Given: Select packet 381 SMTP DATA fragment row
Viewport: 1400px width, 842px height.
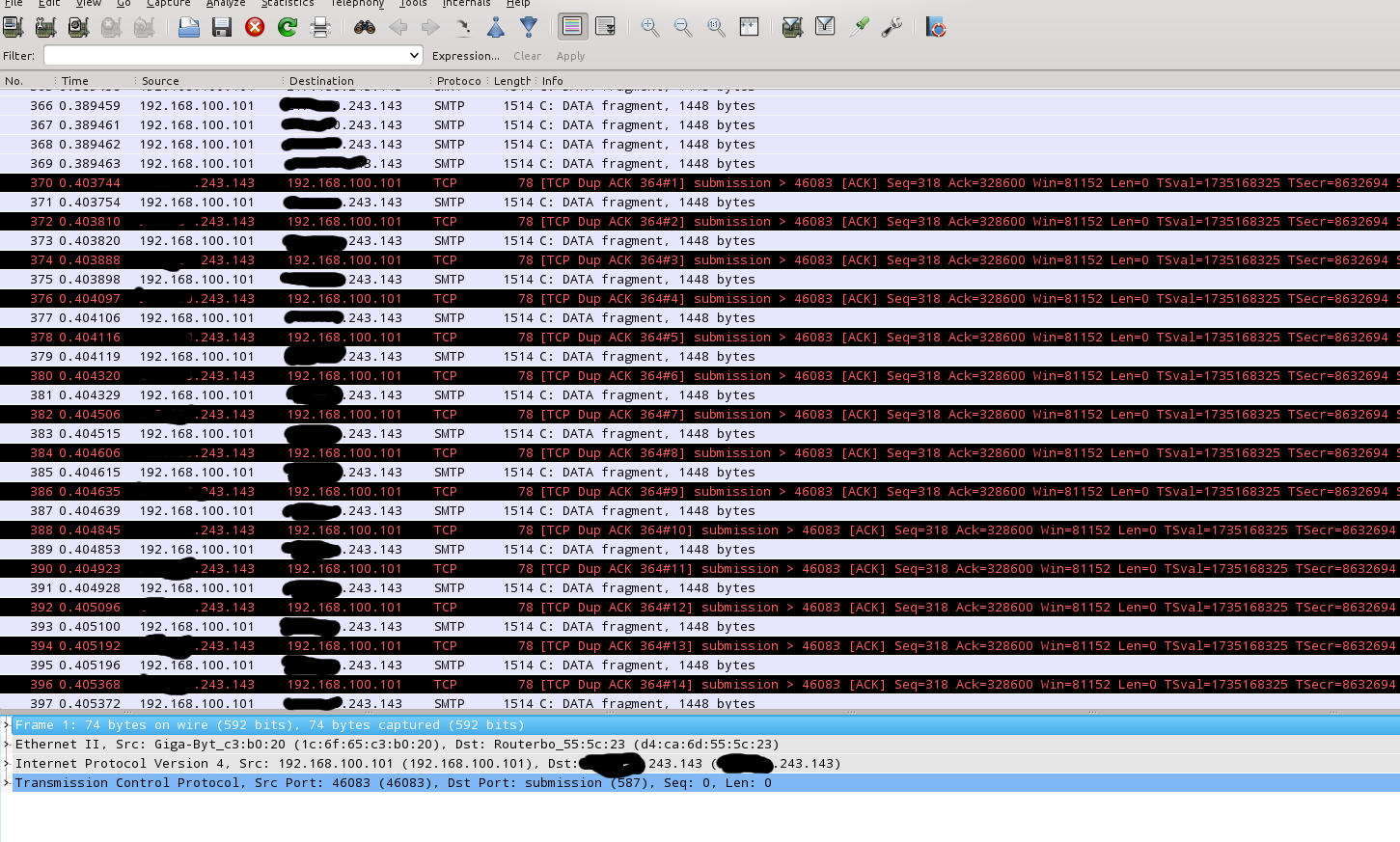Looking at the screenshot, I should 700,395.
